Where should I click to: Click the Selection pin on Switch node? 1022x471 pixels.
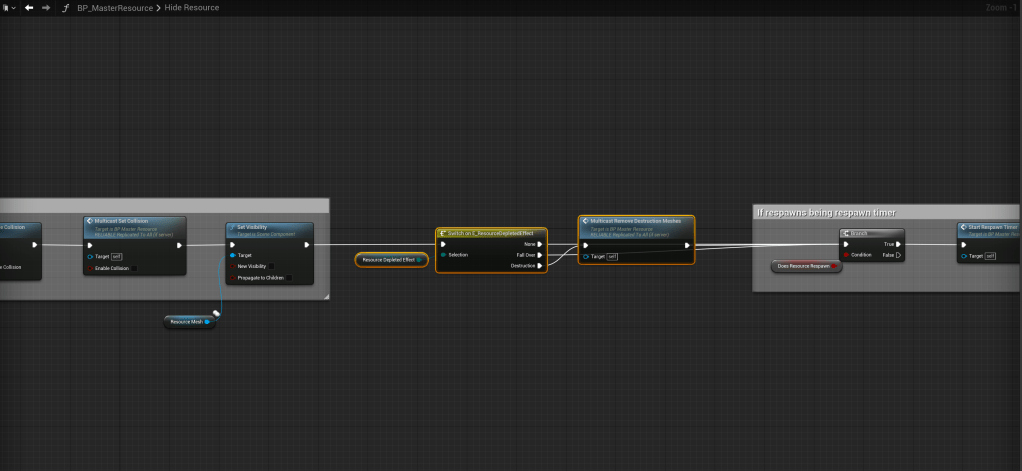(443, 255)
